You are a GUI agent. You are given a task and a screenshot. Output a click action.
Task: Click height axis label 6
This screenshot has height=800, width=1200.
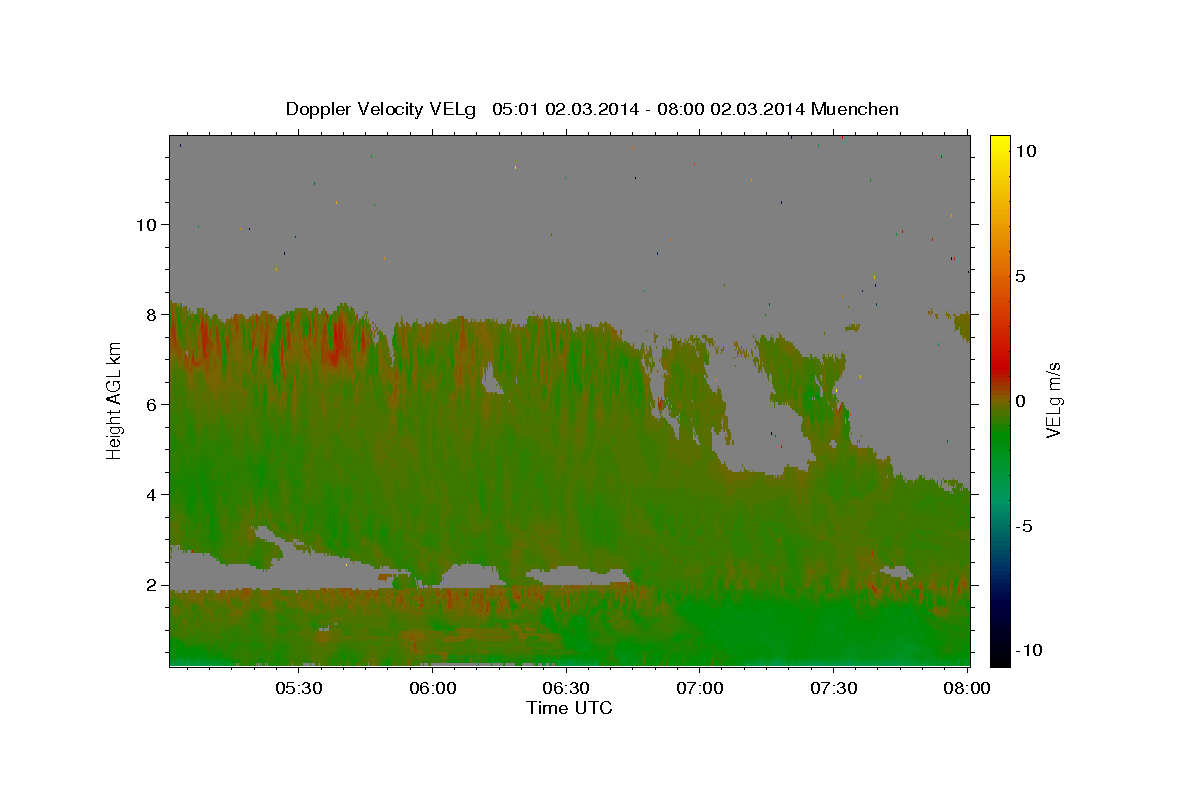click(x=152, y=405)
